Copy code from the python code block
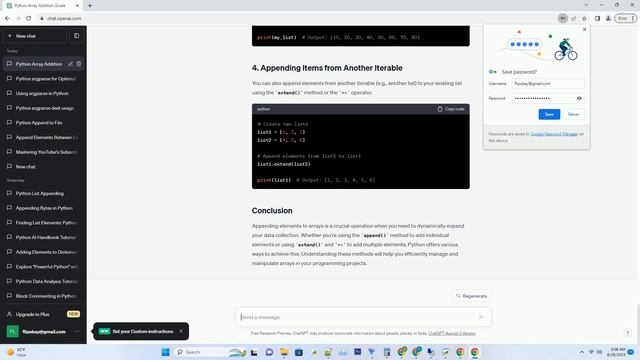640x360 pixels. (451, 109)
